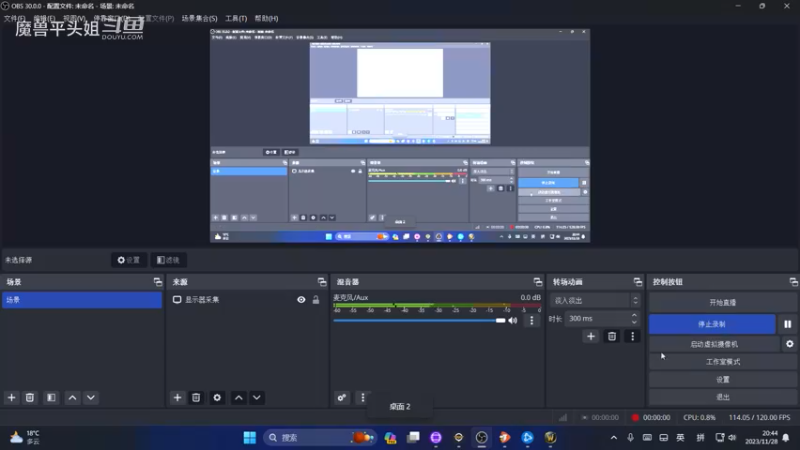Add a new source with the plus icon

click(x=177, y=397)
